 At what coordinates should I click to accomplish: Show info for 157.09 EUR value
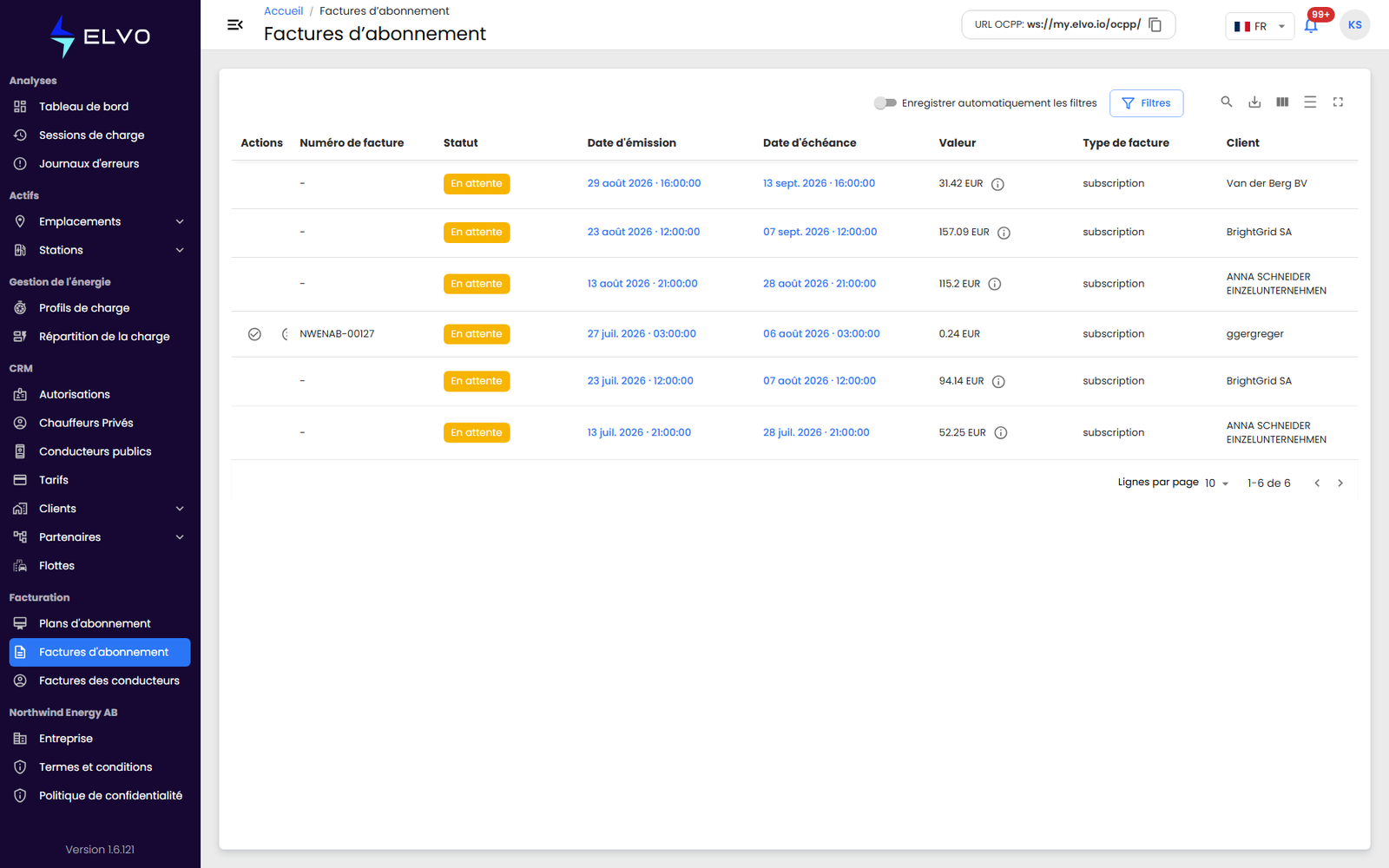pyautogui.click(x=1004, y=233)
